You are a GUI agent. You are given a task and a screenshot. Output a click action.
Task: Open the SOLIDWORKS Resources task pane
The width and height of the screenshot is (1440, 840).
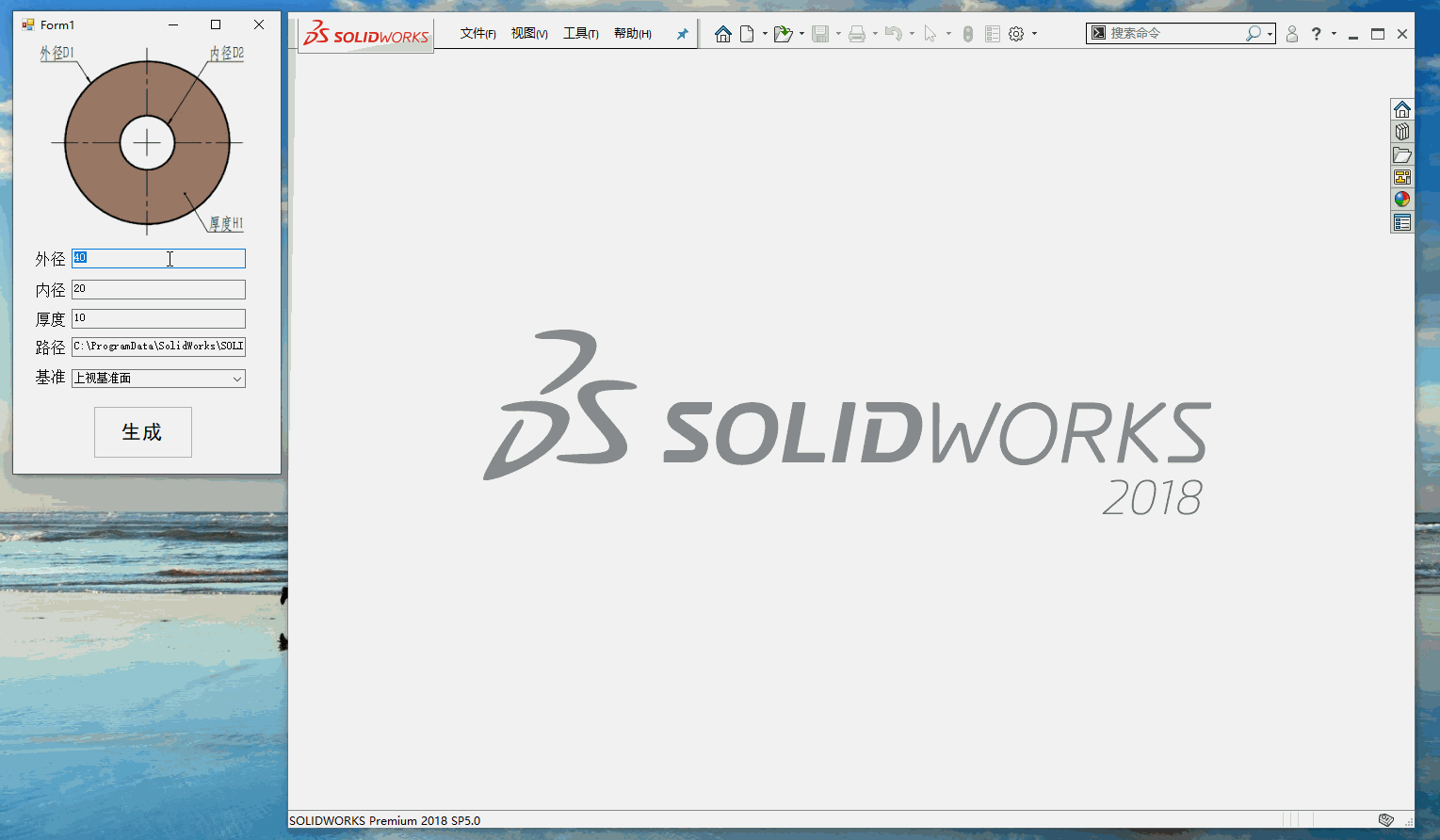1401,107
